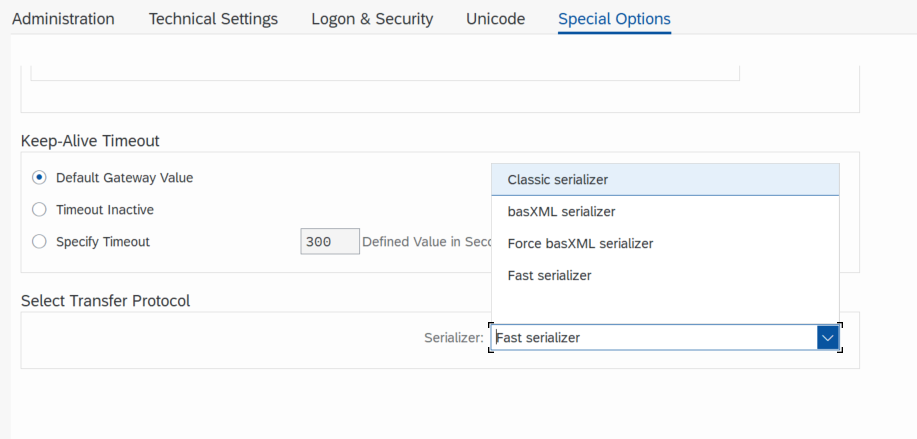Click the Keep-Alive Timeout group heading
917x439 pixels.
click(x=90, y=141)
